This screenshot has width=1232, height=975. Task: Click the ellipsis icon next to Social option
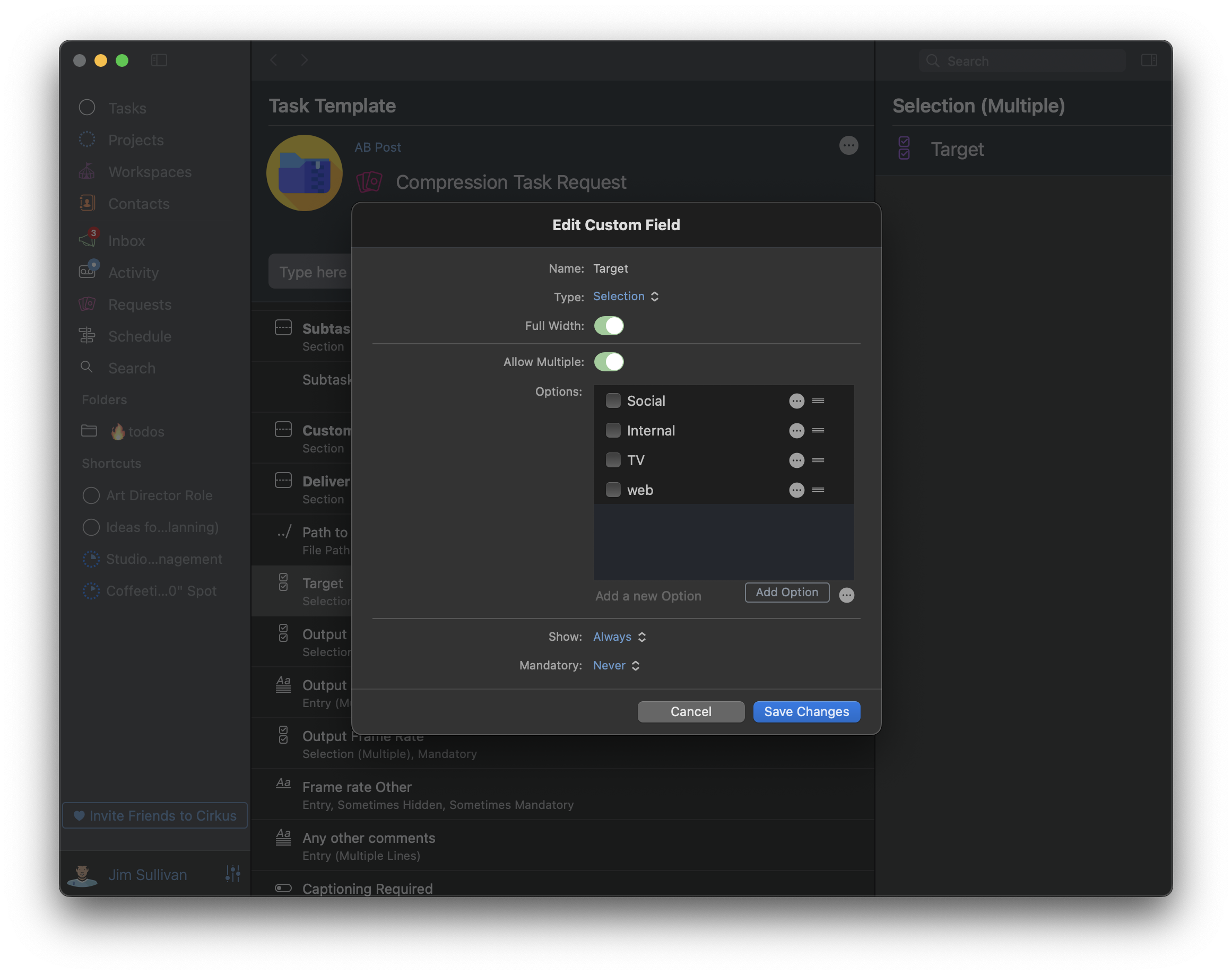pyautogui.click(x=796, y=401)
